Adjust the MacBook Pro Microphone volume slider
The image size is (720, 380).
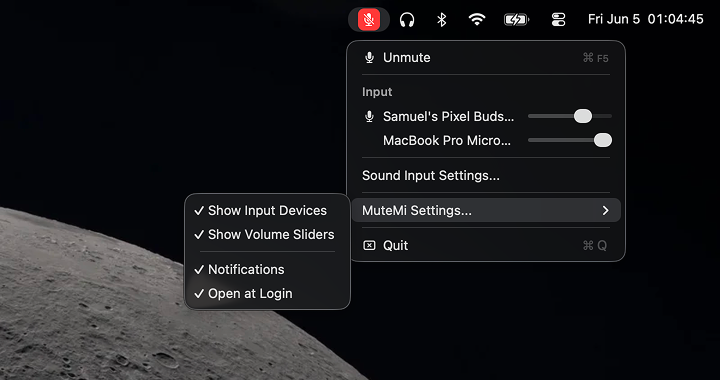click(570, 140)
